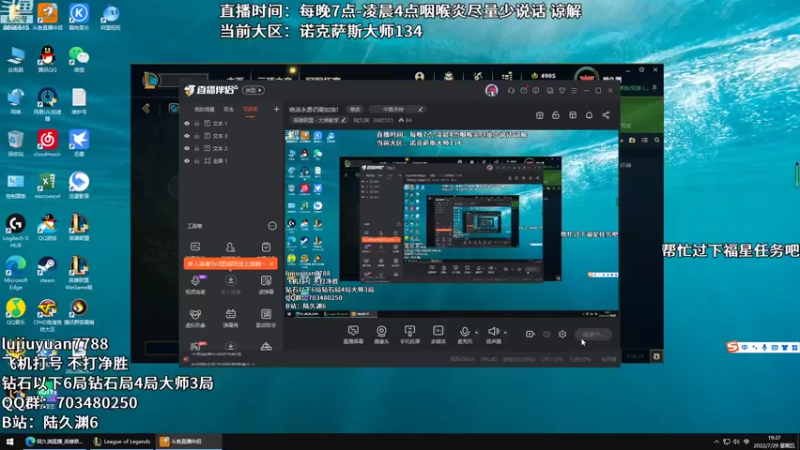Mute the 扬声器 speaker
This screenshot has width=800, height=450.
click(x=493, y=334)
